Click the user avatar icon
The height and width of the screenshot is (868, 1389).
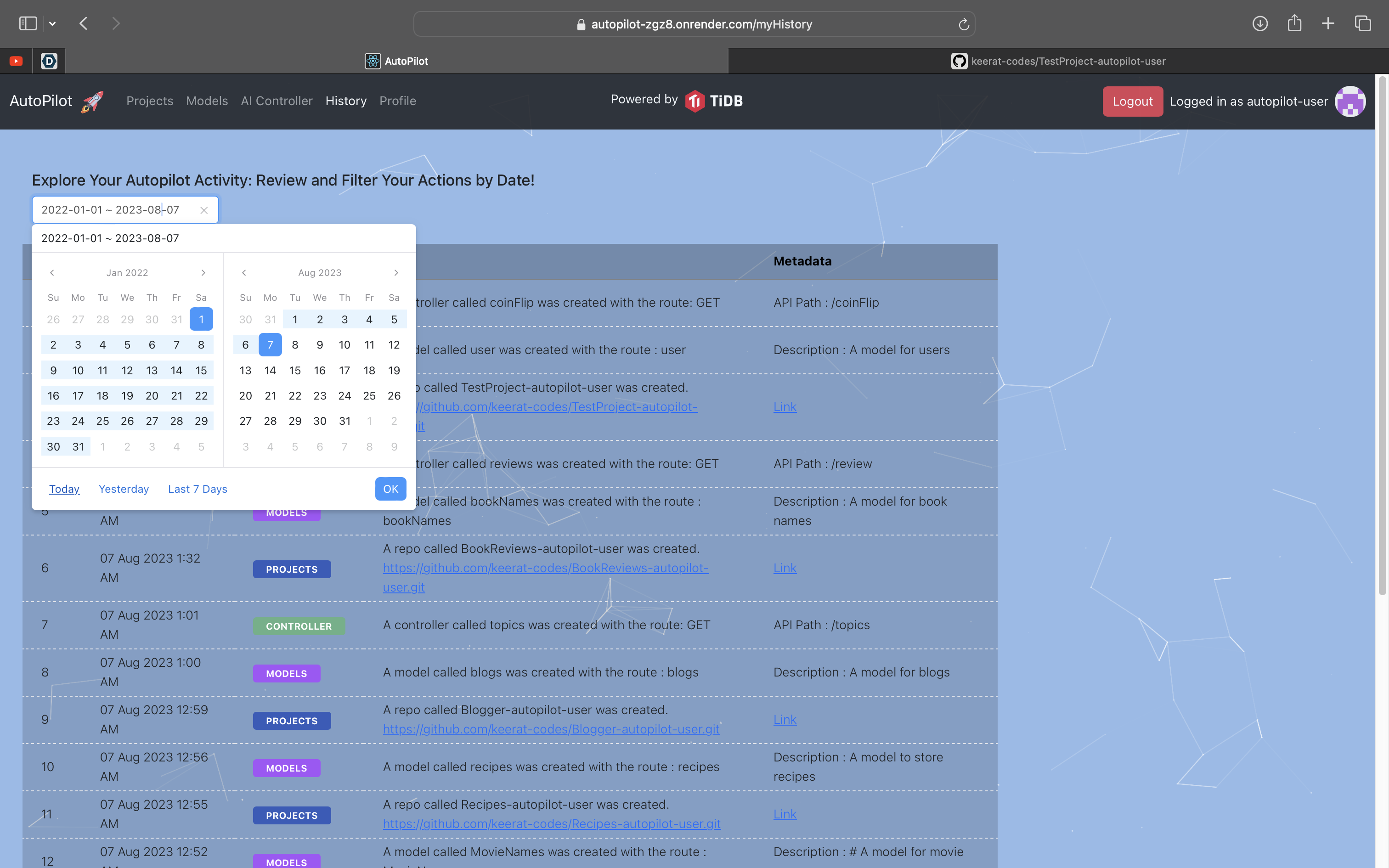coord(1350,101)
